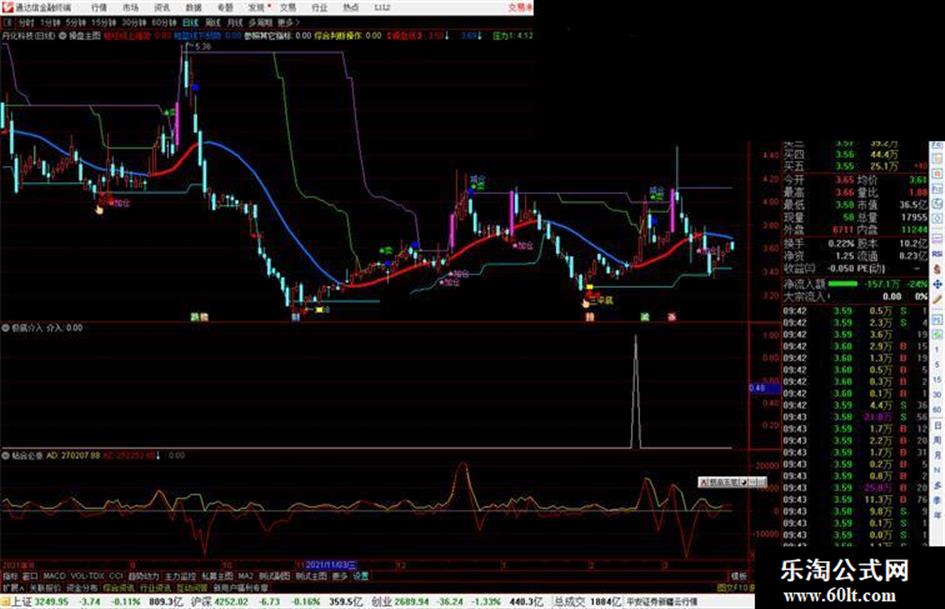Viewport: 945px width, 609px height.
Task: Click the dollar sign icon in right sidebar
Action: point(938,268)
